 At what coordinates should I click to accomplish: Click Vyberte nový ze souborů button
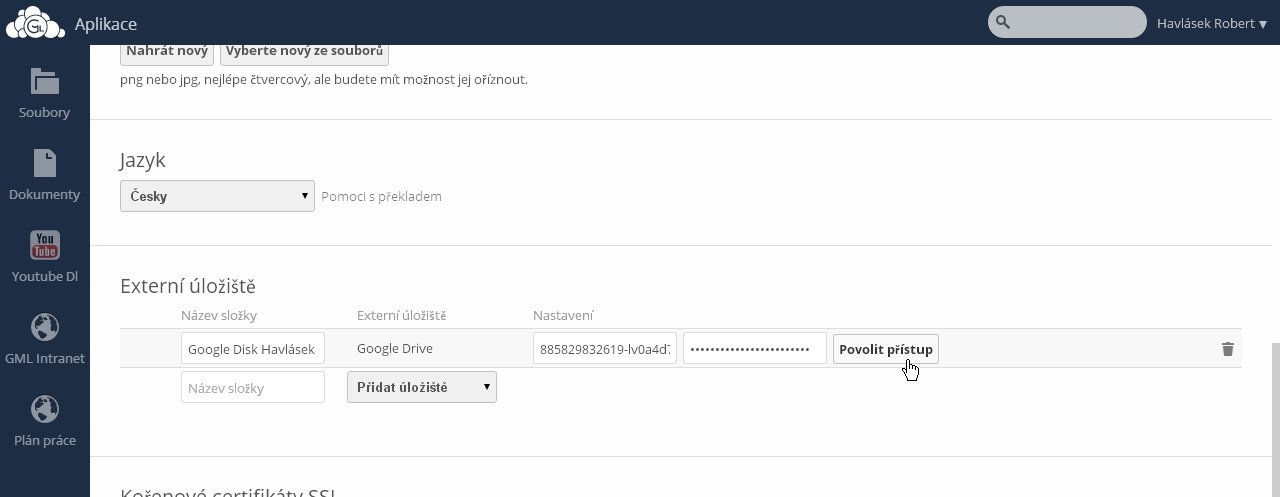(304, 51)
